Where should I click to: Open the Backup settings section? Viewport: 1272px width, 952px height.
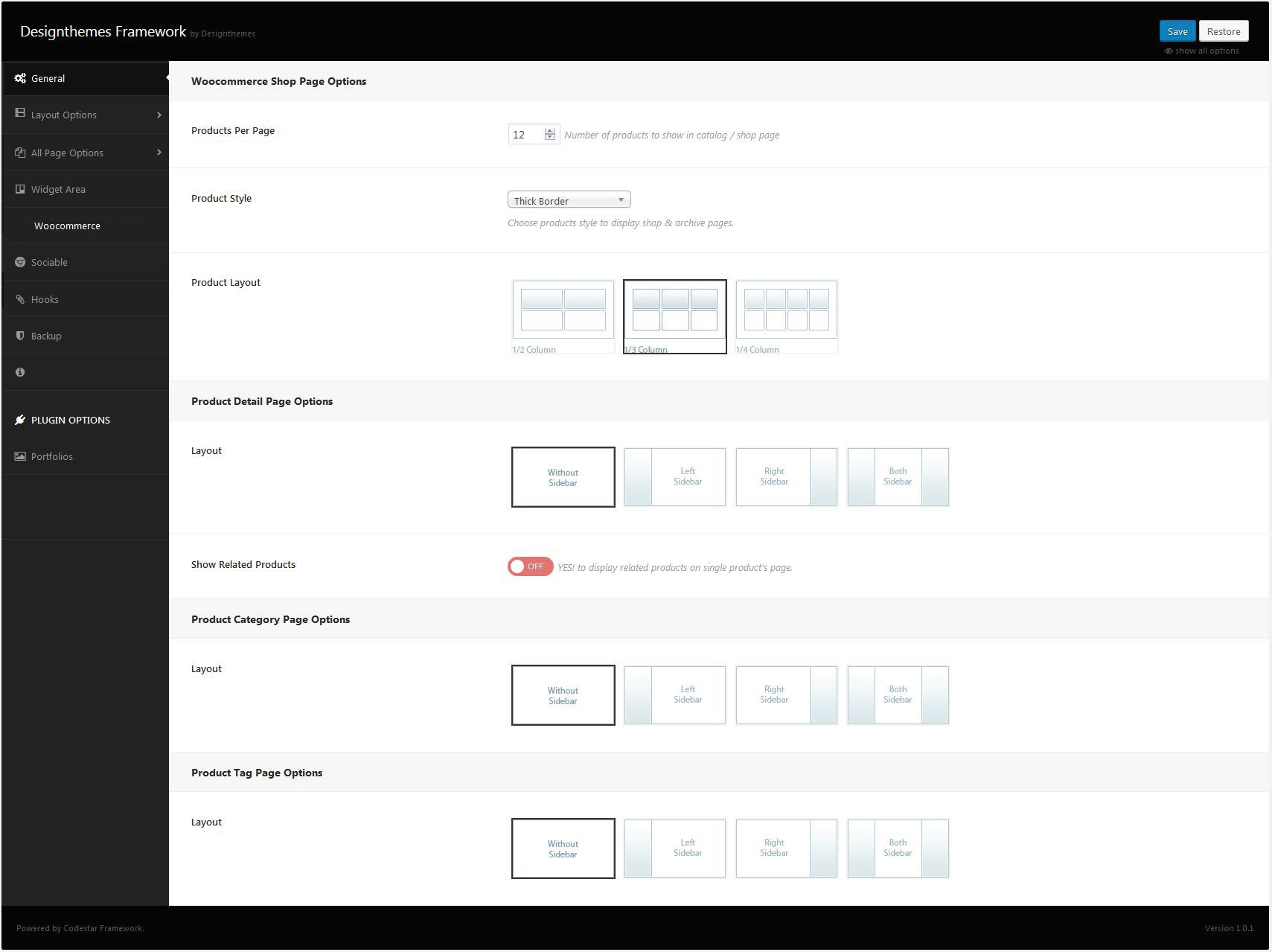[85, 336]
